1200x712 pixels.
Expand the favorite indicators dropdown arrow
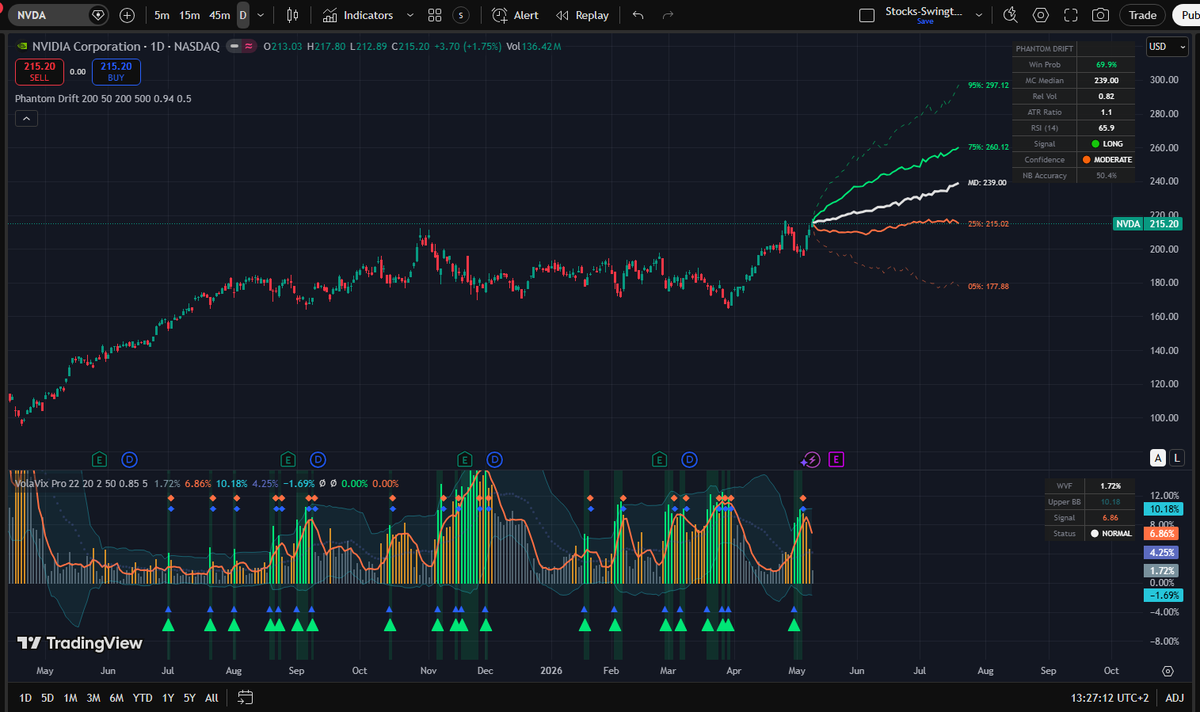(x=411, y=15)
